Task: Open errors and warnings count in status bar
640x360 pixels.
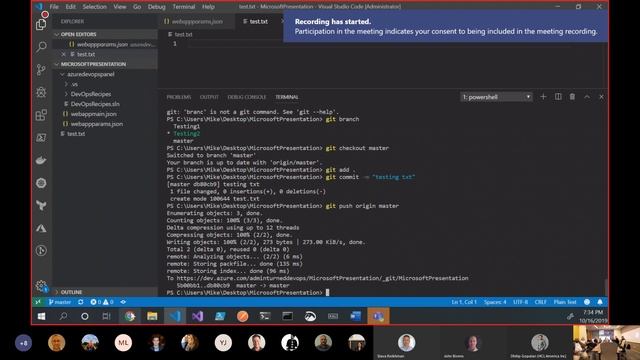Action: [102, 302]
